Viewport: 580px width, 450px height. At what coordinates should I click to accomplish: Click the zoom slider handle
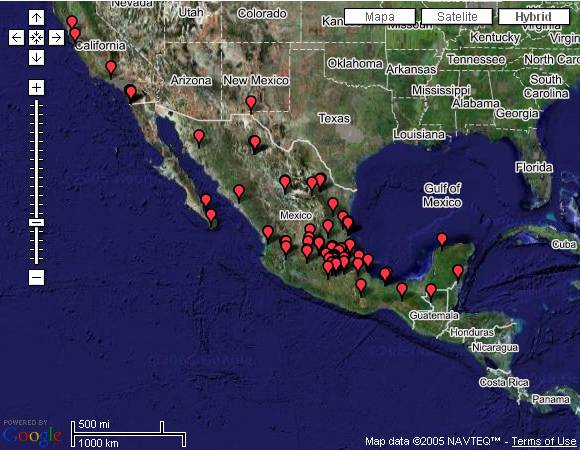point(36,222)
